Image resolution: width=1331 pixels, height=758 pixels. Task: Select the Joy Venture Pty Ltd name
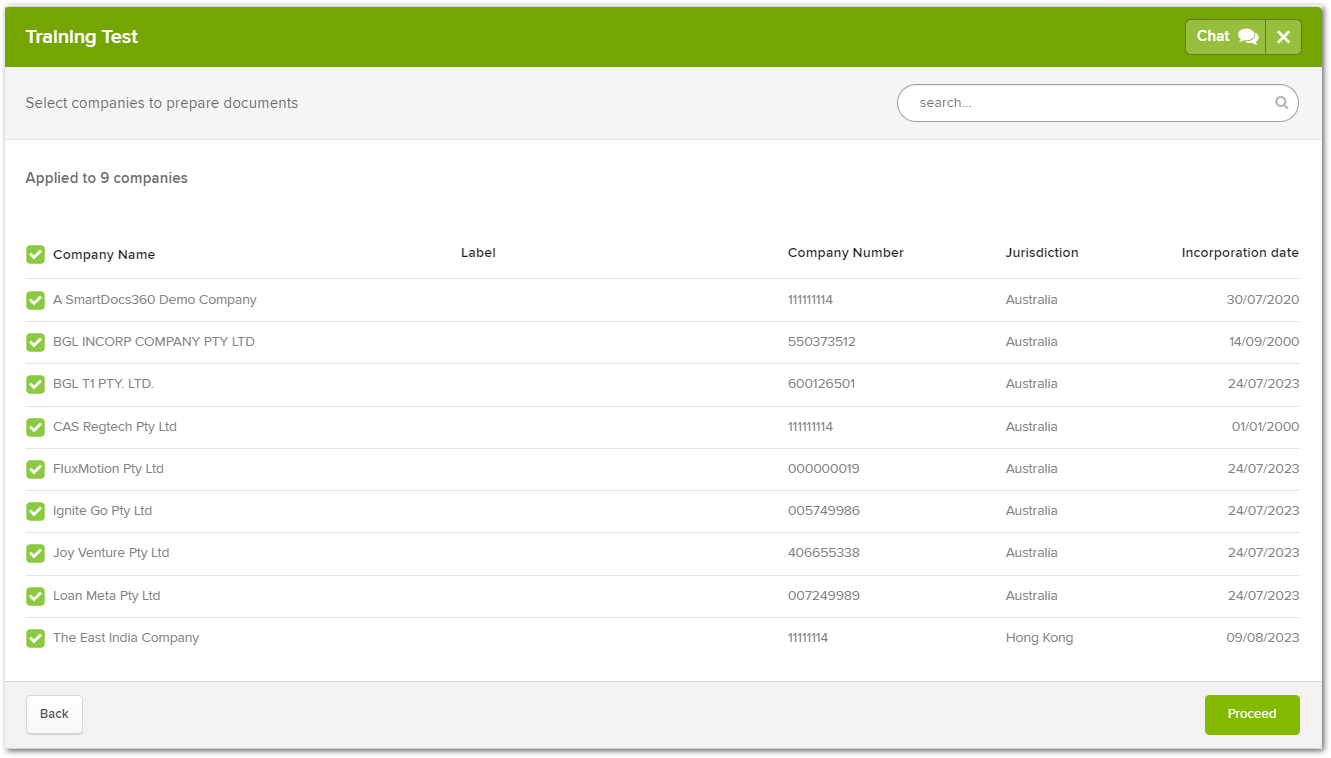(111, 553)
